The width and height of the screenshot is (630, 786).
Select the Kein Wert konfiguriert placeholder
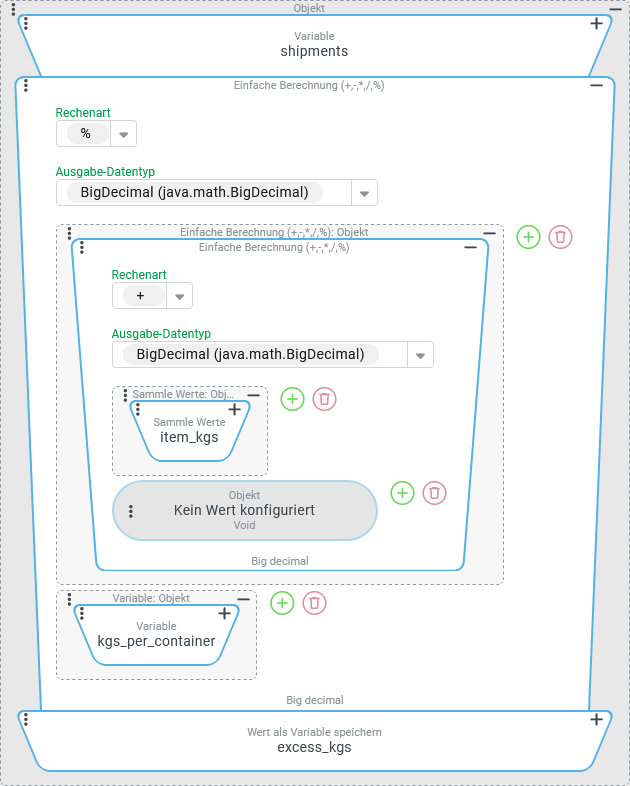[244, 510]
